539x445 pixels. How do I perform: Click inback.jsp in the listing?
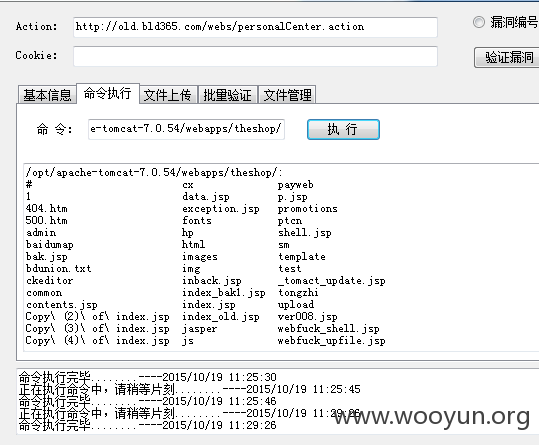click(212, 281)
